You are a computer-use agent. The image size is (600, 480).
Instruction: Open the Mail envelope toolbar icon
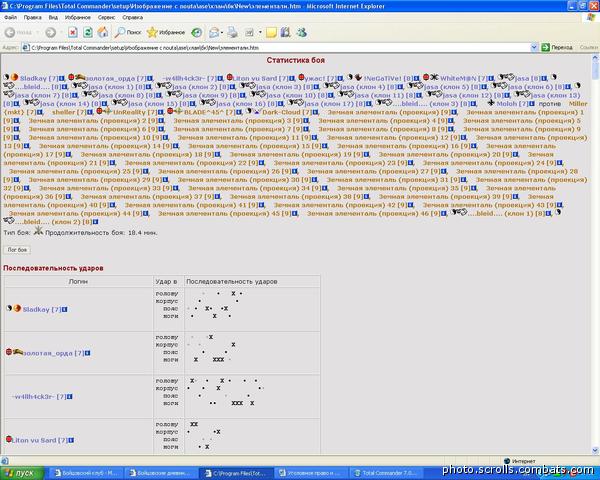point(214,33)
